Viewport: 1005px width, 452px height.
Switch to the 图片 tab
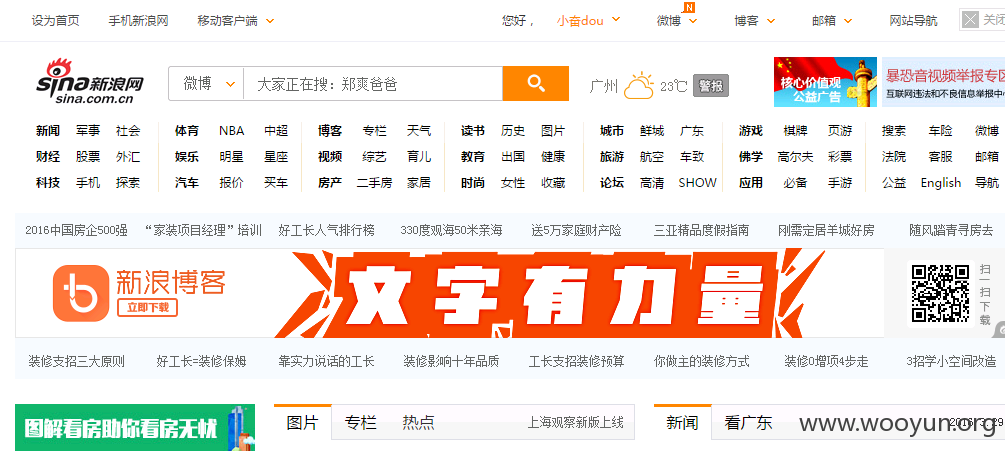click(303, 423)
